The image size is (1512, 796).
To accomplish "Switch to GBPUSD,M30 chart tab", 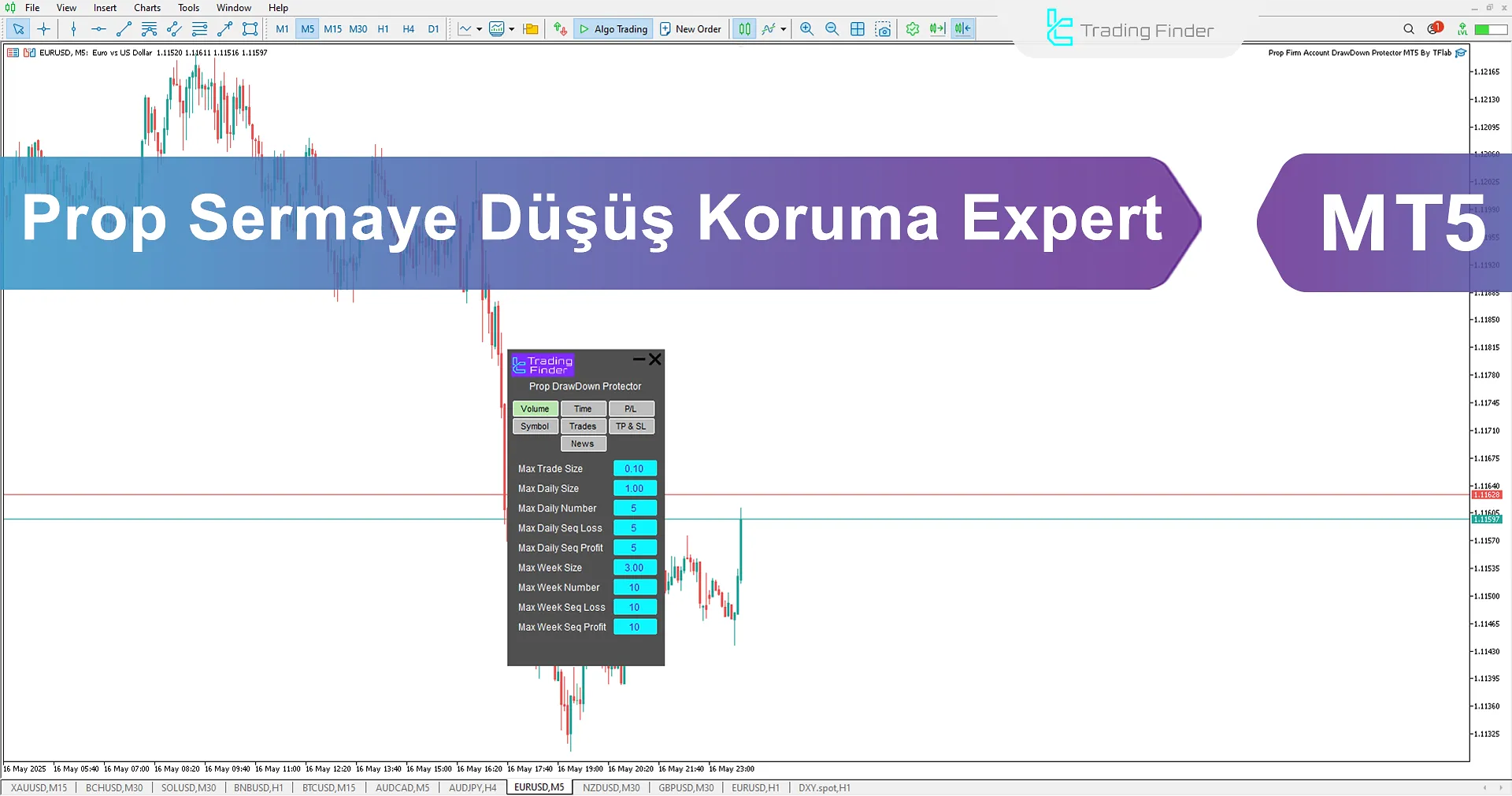I will pyautogui.click(x=686, y=787).
